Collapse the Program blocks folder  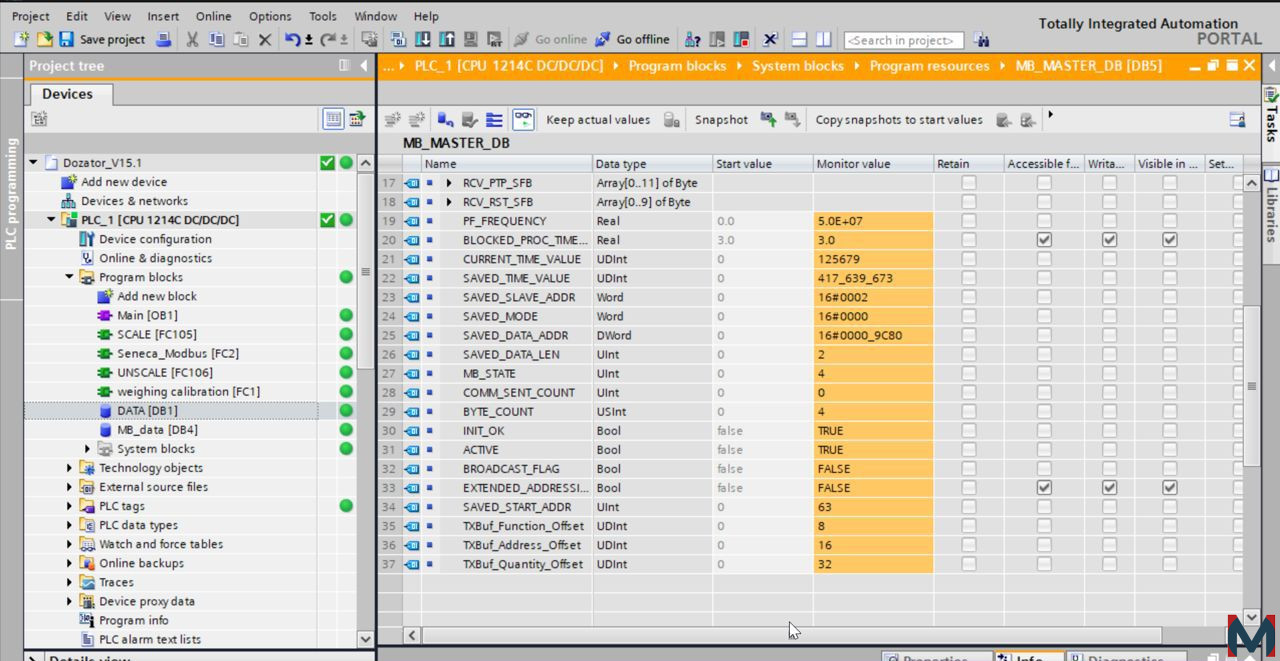click(69, 277)
